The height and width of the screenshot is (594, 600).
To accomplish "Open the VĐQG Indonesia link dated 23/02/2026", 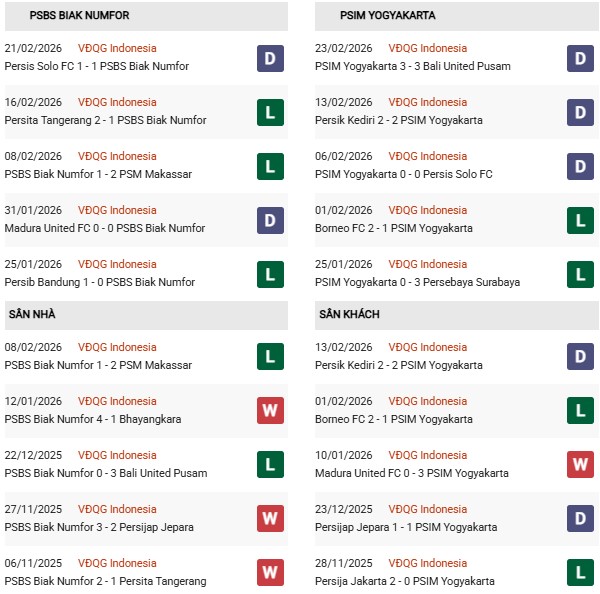I will [428, 48].
